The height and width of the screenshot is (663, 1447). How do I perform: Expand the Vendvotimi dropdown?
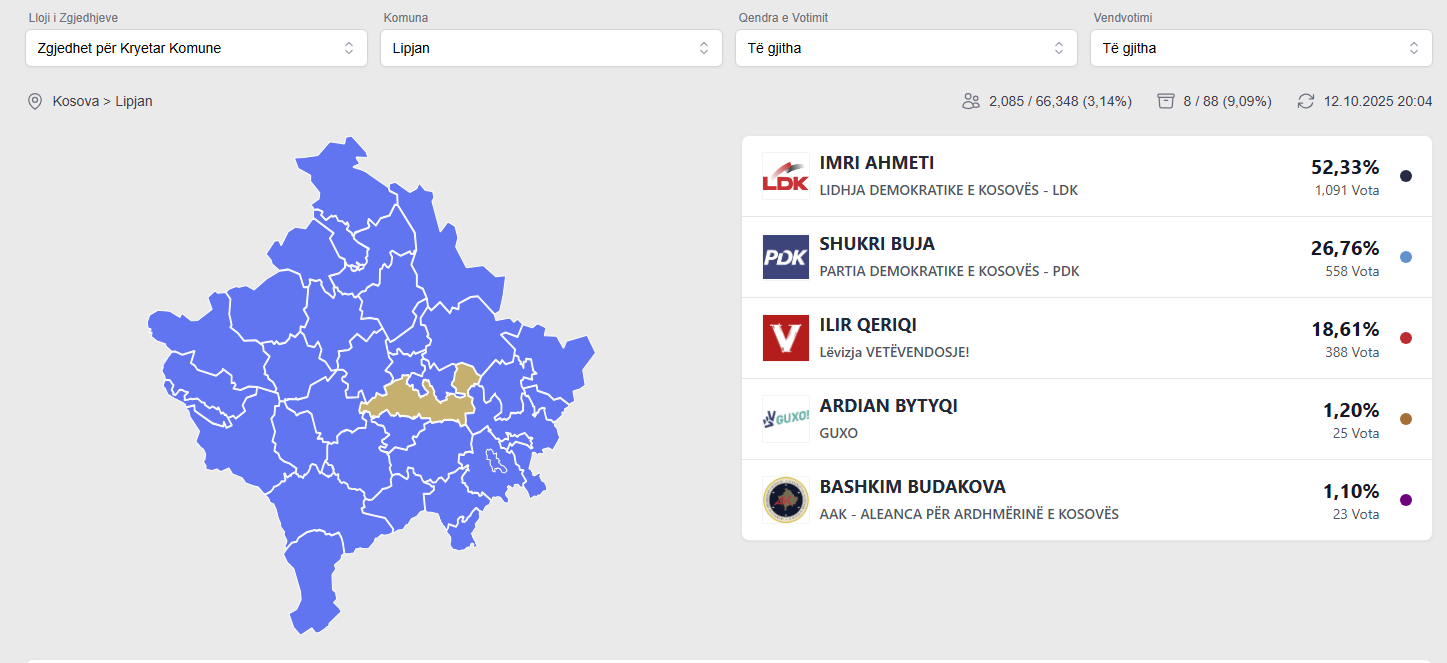(1261, 48)
